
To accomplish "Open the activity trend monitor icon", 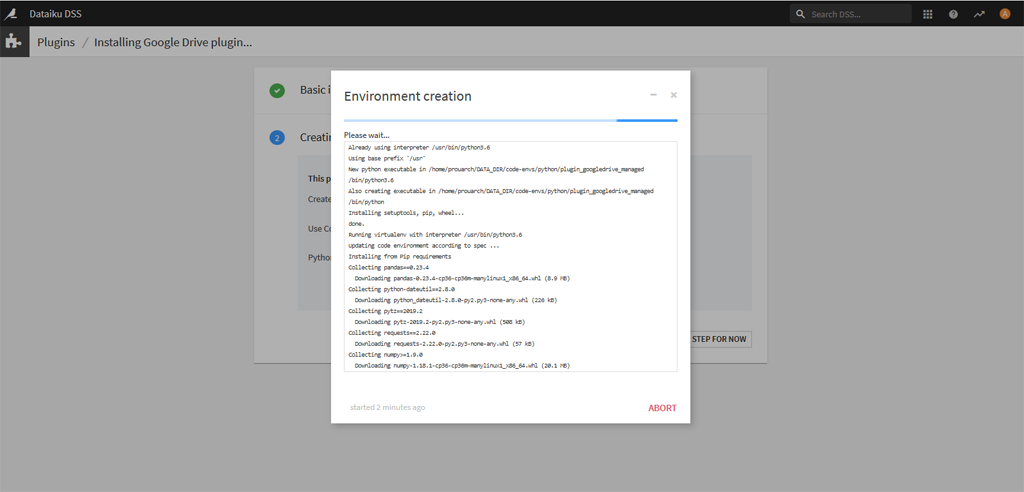I will click(x=979, y=14).
